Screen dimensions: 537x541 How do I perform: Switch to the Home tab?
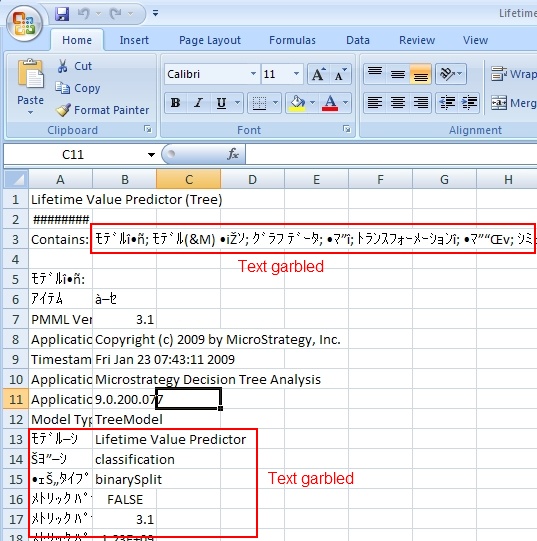pyautogui.click(x=77, y=40)
